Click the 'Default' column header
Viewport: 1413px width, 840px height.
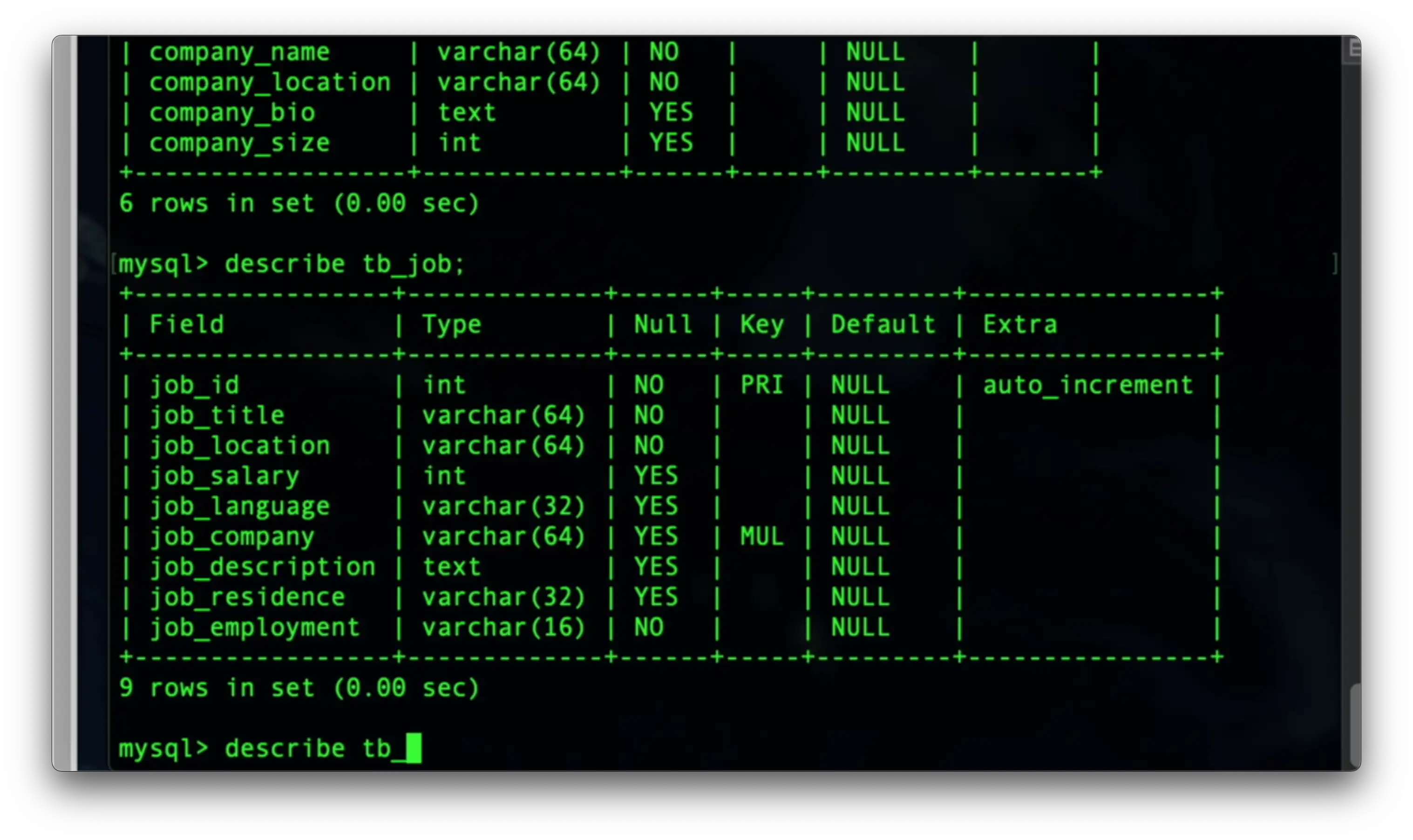click(x=883, y=325)
